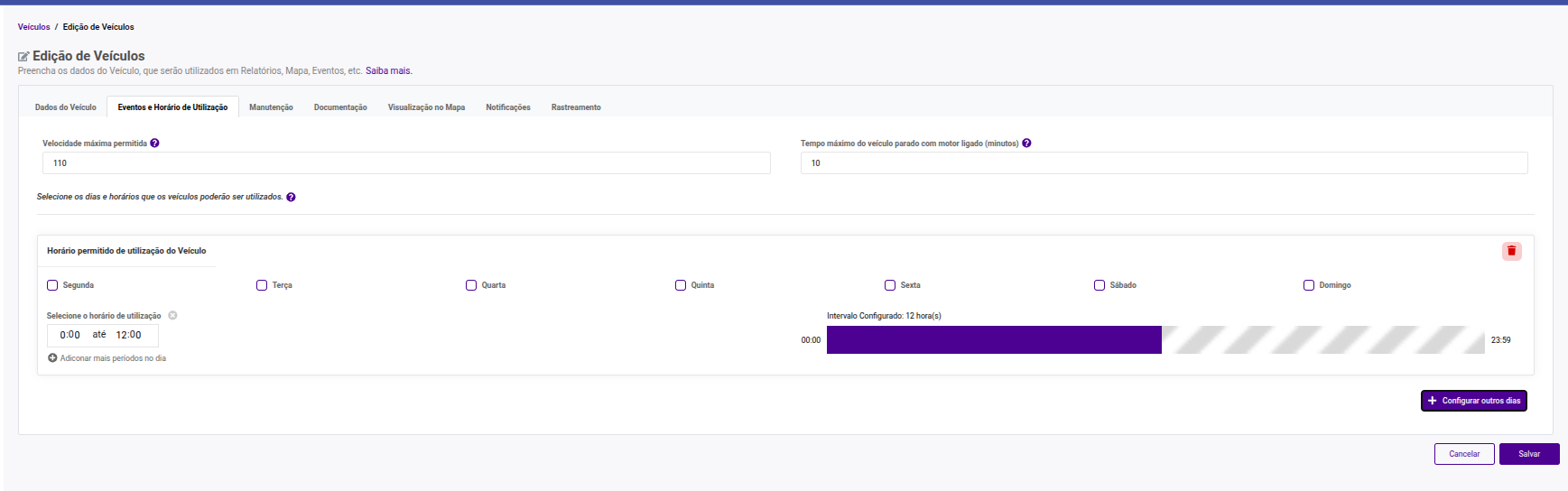The width and height of the screenshot is (1568, 491).
Task: Click the 00:00 start label of bar
Action: (x=811, y=340)
